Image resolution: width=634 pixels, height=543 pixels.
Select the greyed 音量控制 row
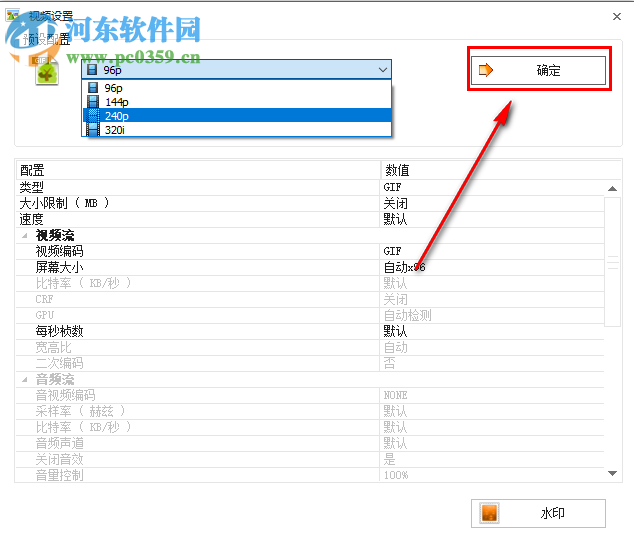click(310, 475)
